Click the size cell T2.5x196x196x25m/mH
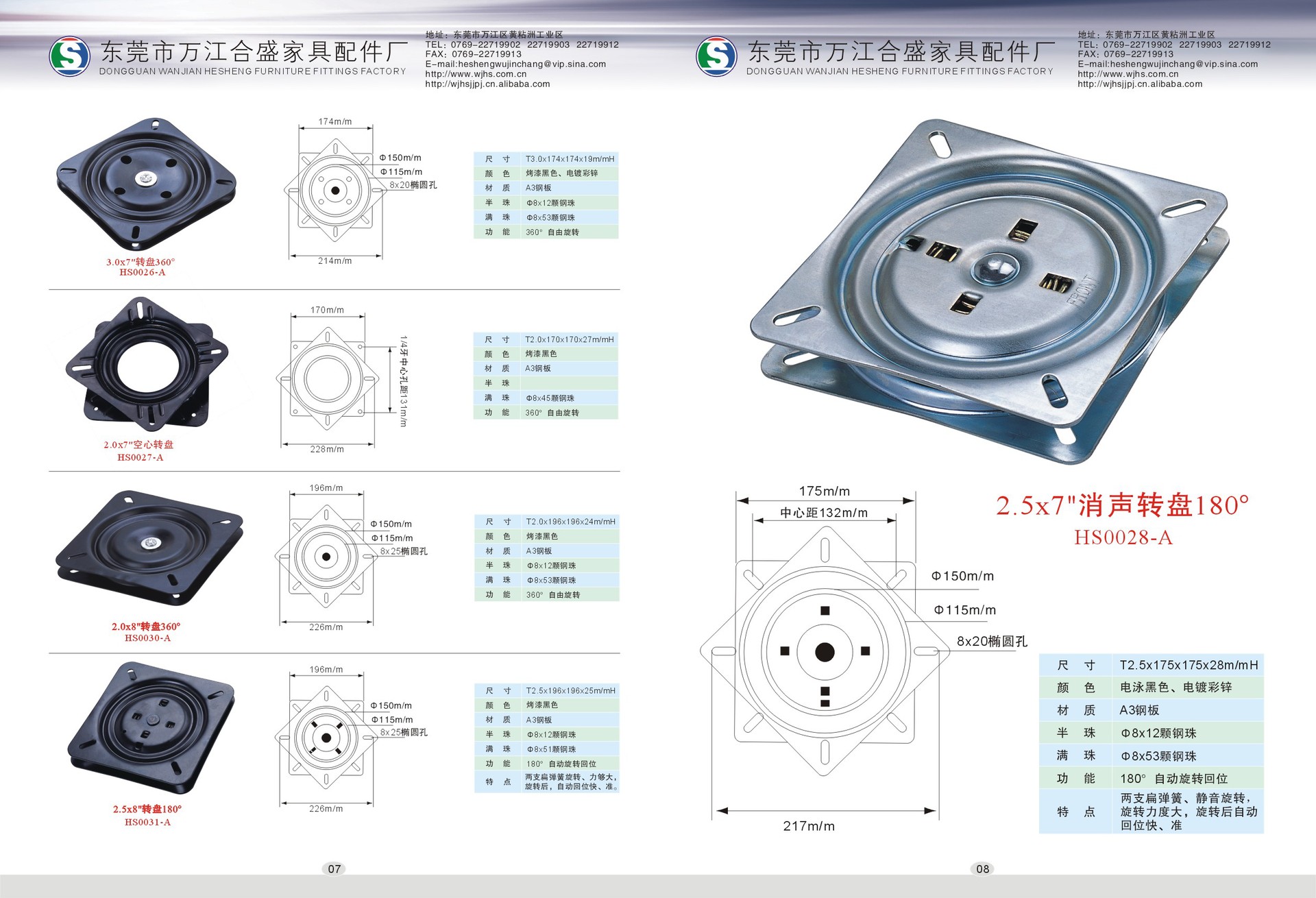Image resolution: width=1316 pixels, height=898 pixels. [x=571, y=690]
